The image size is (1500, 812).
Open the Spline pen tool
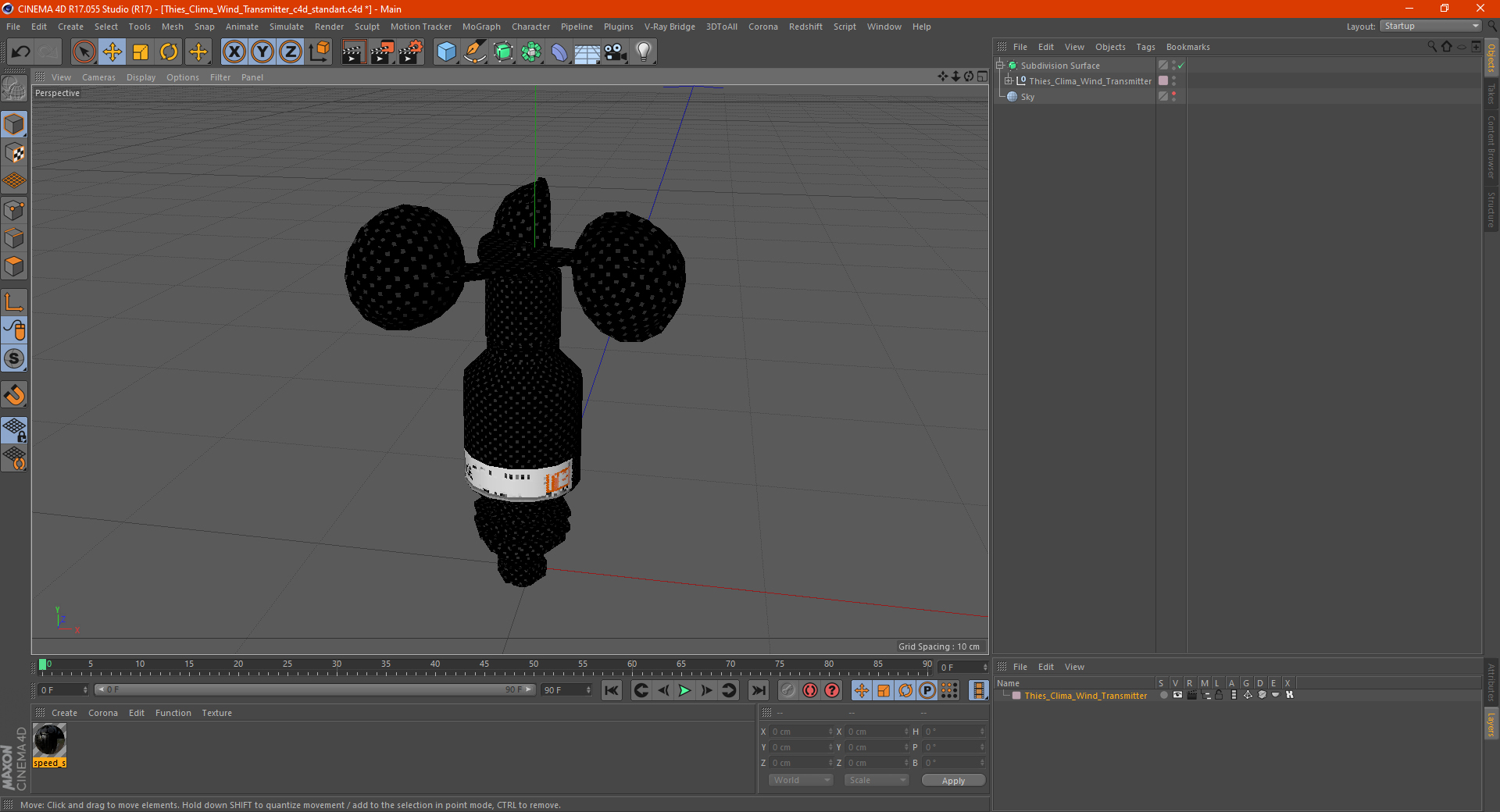475,52
